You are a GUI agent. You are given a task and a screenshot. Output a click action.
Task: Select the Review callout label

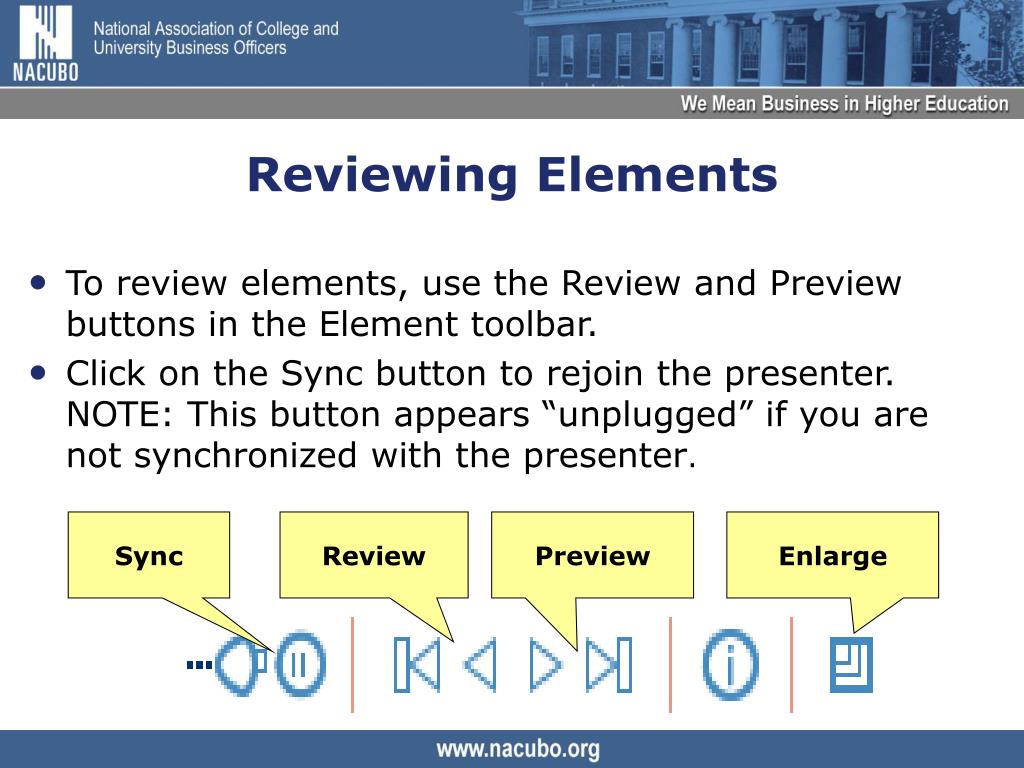[374, 556]
